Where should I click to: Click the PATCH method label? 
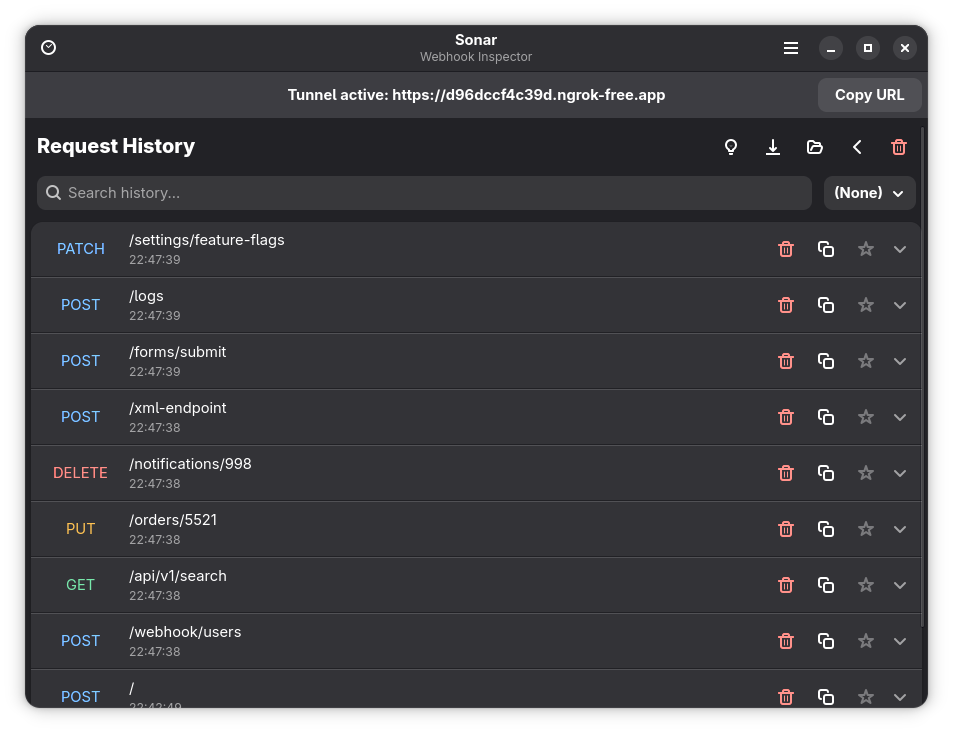point(80,249)
